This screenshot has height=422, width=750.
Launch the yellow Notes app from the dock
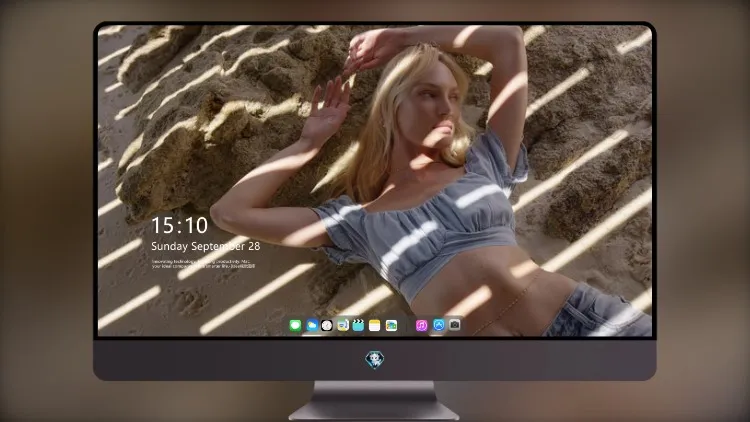[x=375, y=325]
